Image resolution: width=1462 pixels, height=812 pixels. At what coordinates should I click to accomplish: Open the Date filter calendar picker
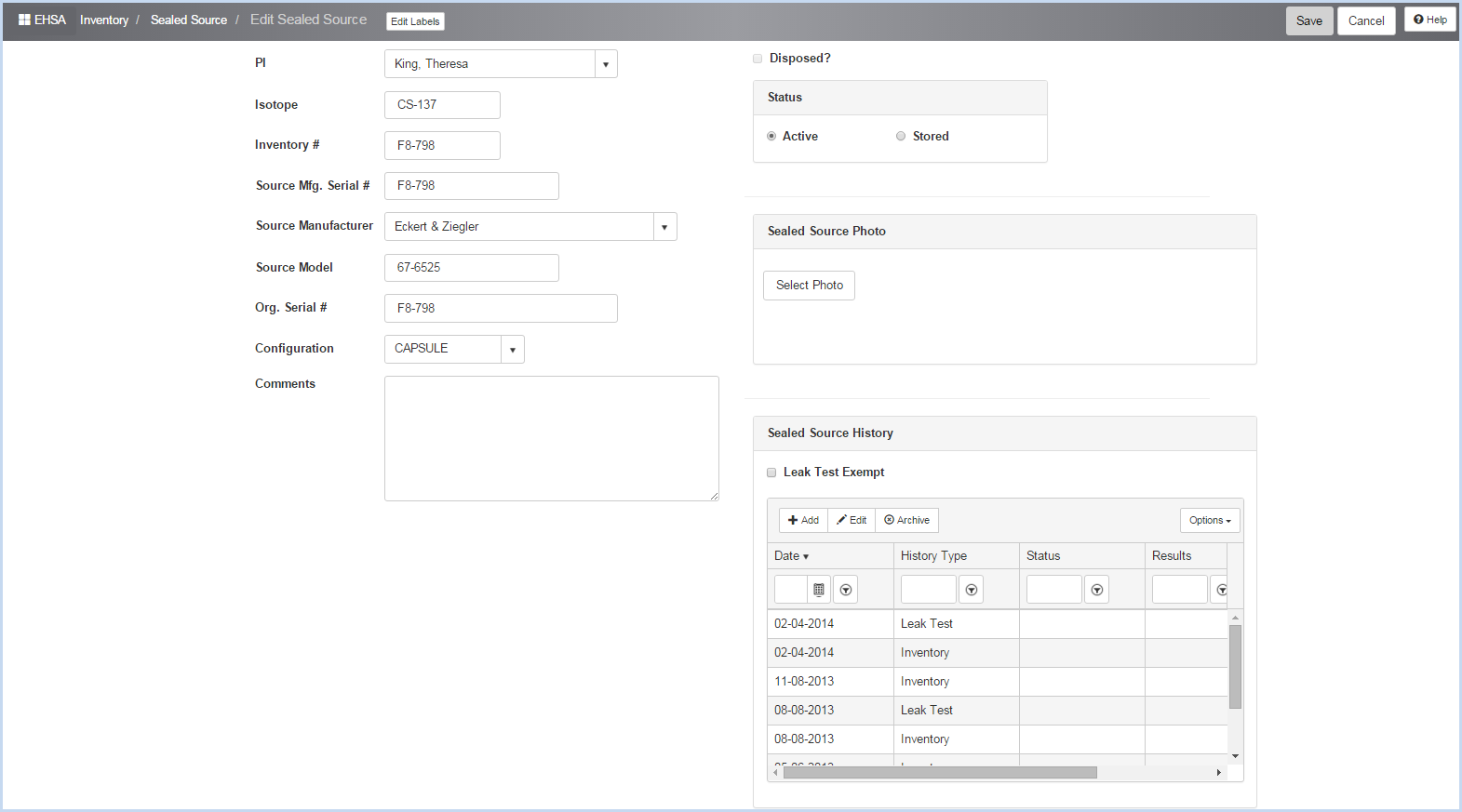coord(819,590)
